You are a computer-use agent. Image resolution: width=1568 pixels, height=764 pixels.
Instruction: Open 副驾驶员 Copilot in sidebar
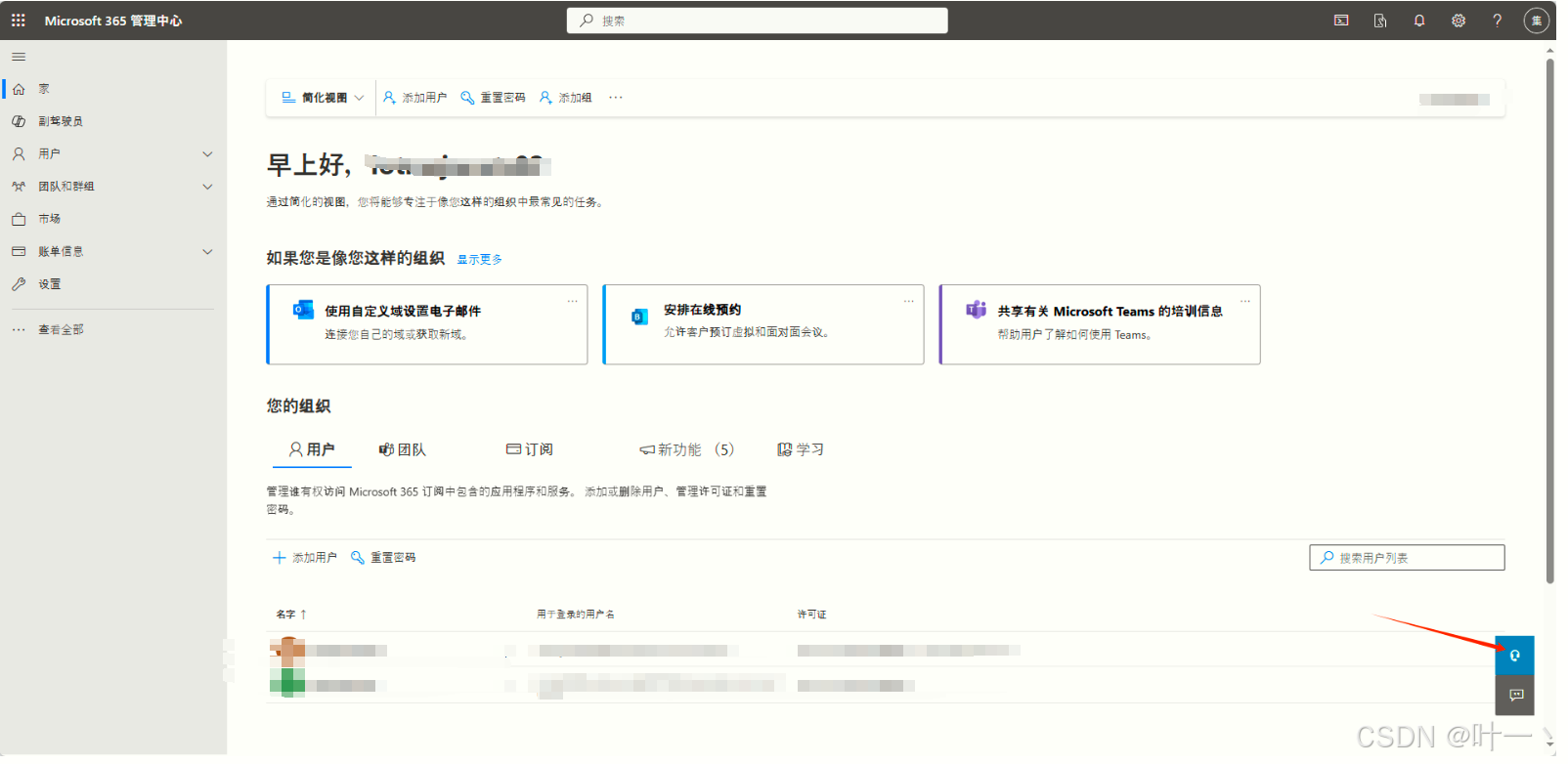point(114,121)
